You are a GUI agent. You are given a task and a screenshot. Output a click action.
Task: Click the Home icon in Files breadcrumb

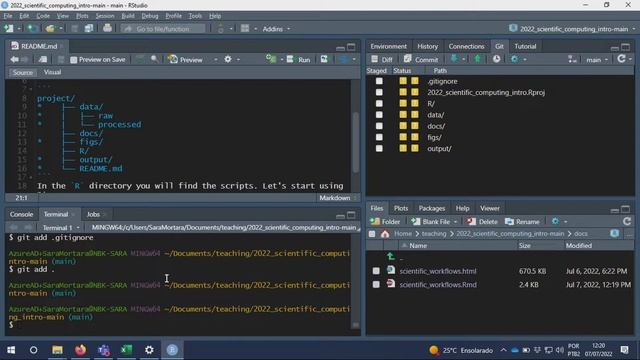pos(385,234)
